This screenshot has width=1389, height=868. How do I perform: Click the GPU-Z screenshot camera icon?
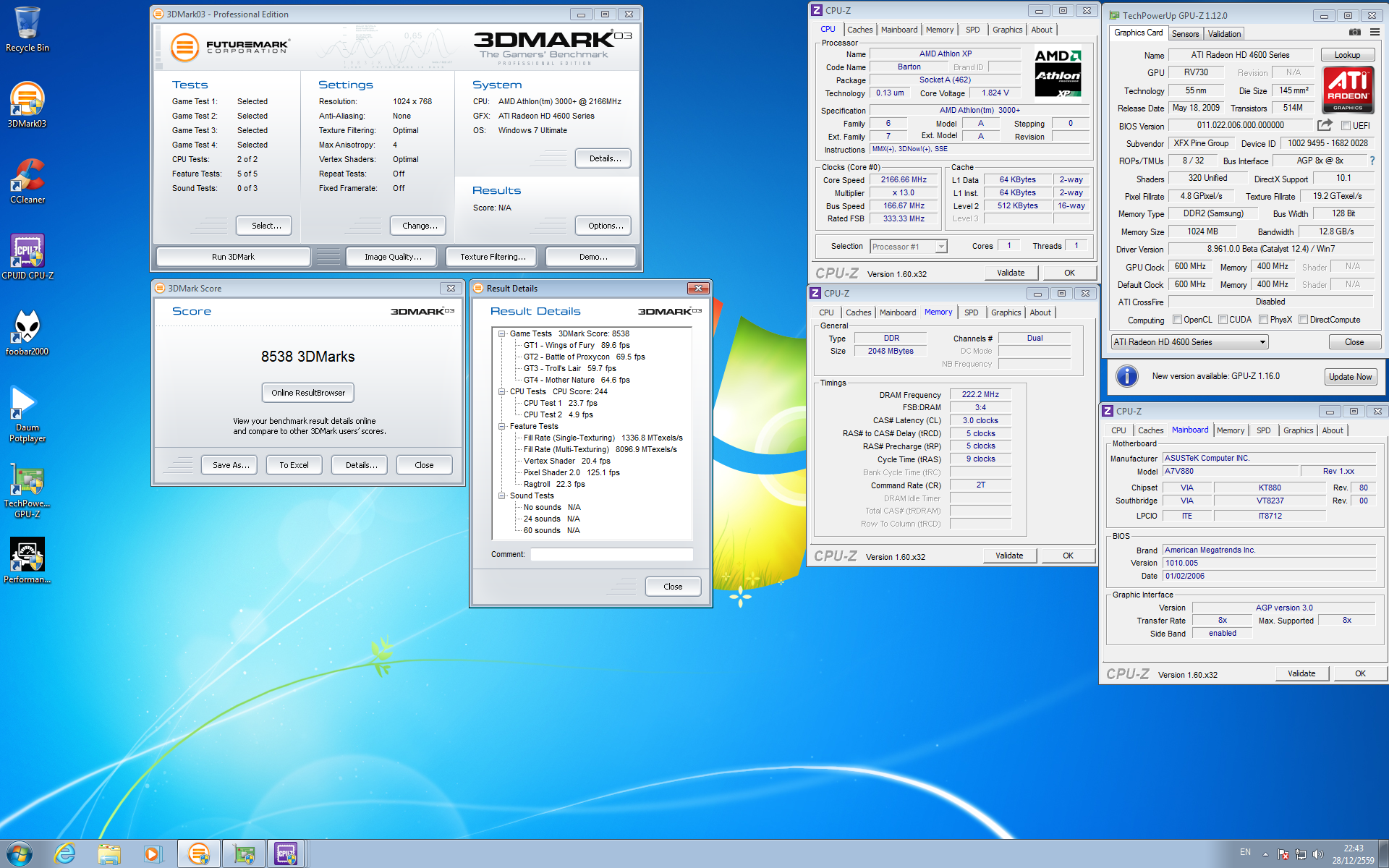(x=1354, y=33)
